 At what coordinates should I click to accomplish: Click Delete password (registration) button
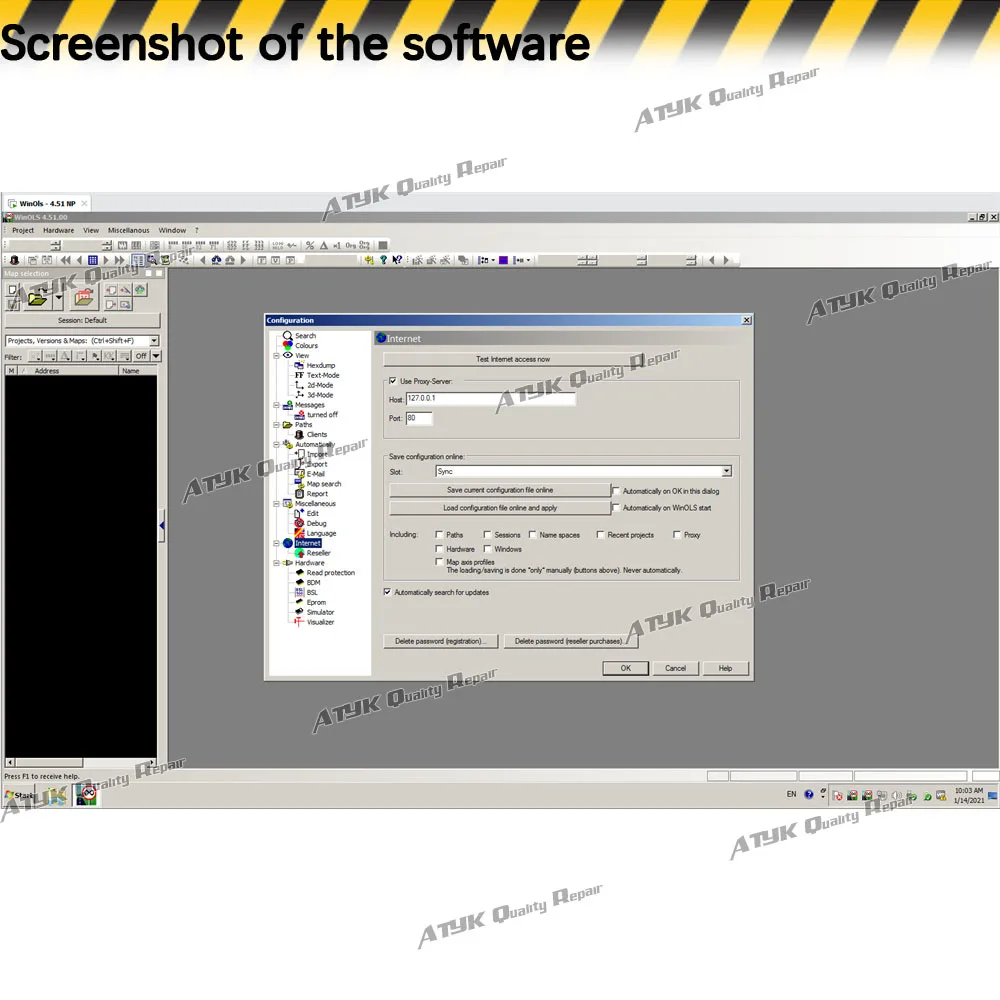point(440,642)
